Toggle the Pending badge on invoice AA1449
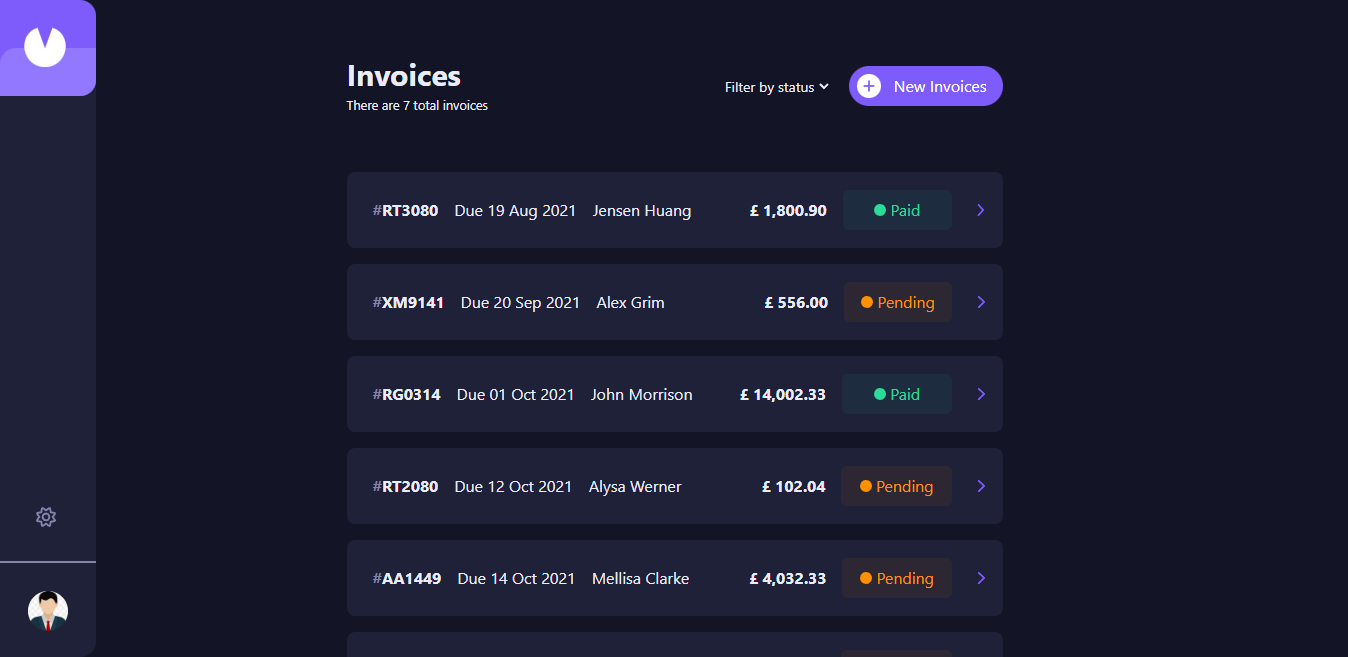Image resolution: width=1348 pixels, height=657 pixels. [897, 578]
